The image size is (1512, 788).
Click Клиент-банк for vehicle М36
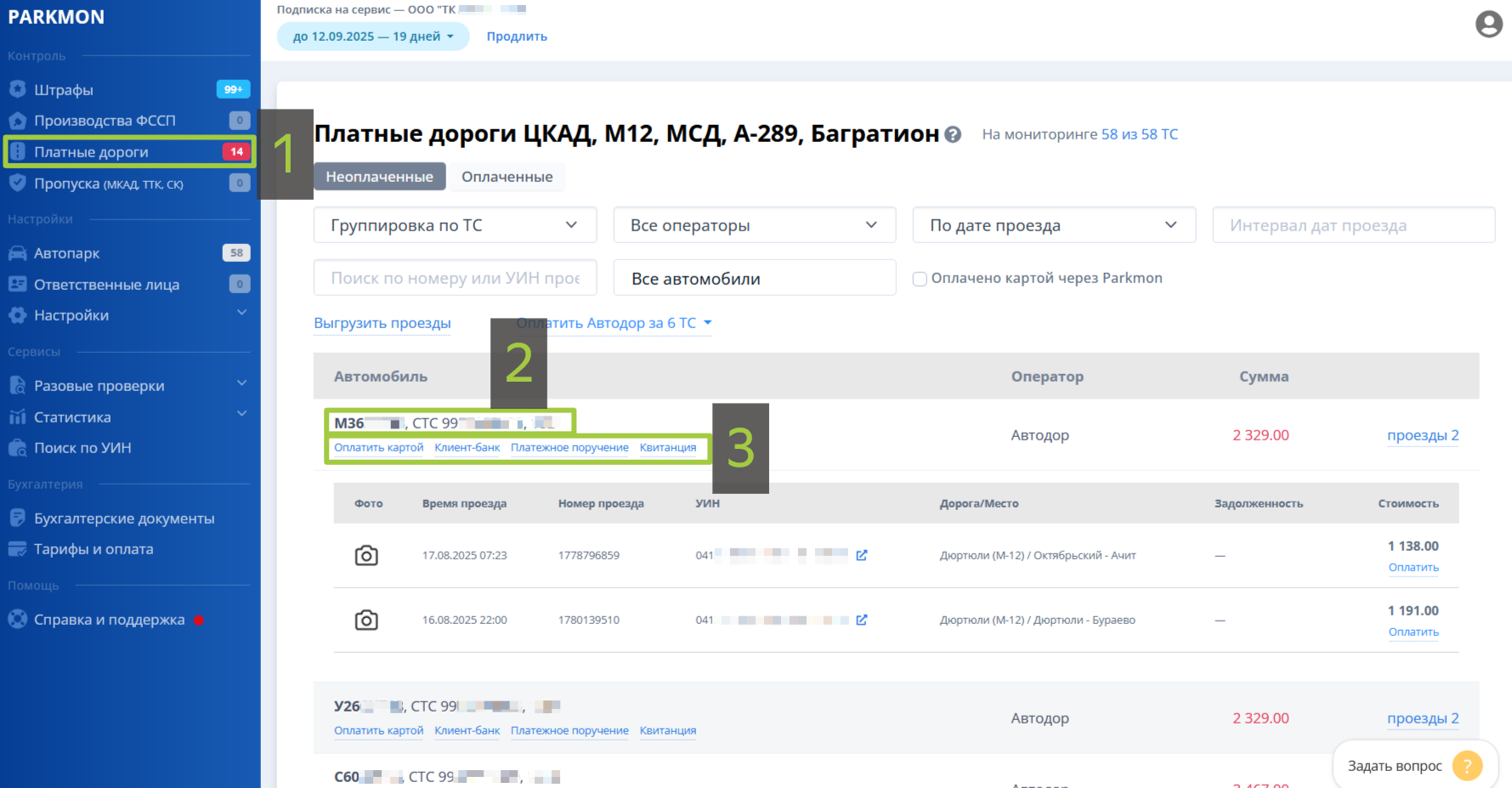click(x=467, y=448)
